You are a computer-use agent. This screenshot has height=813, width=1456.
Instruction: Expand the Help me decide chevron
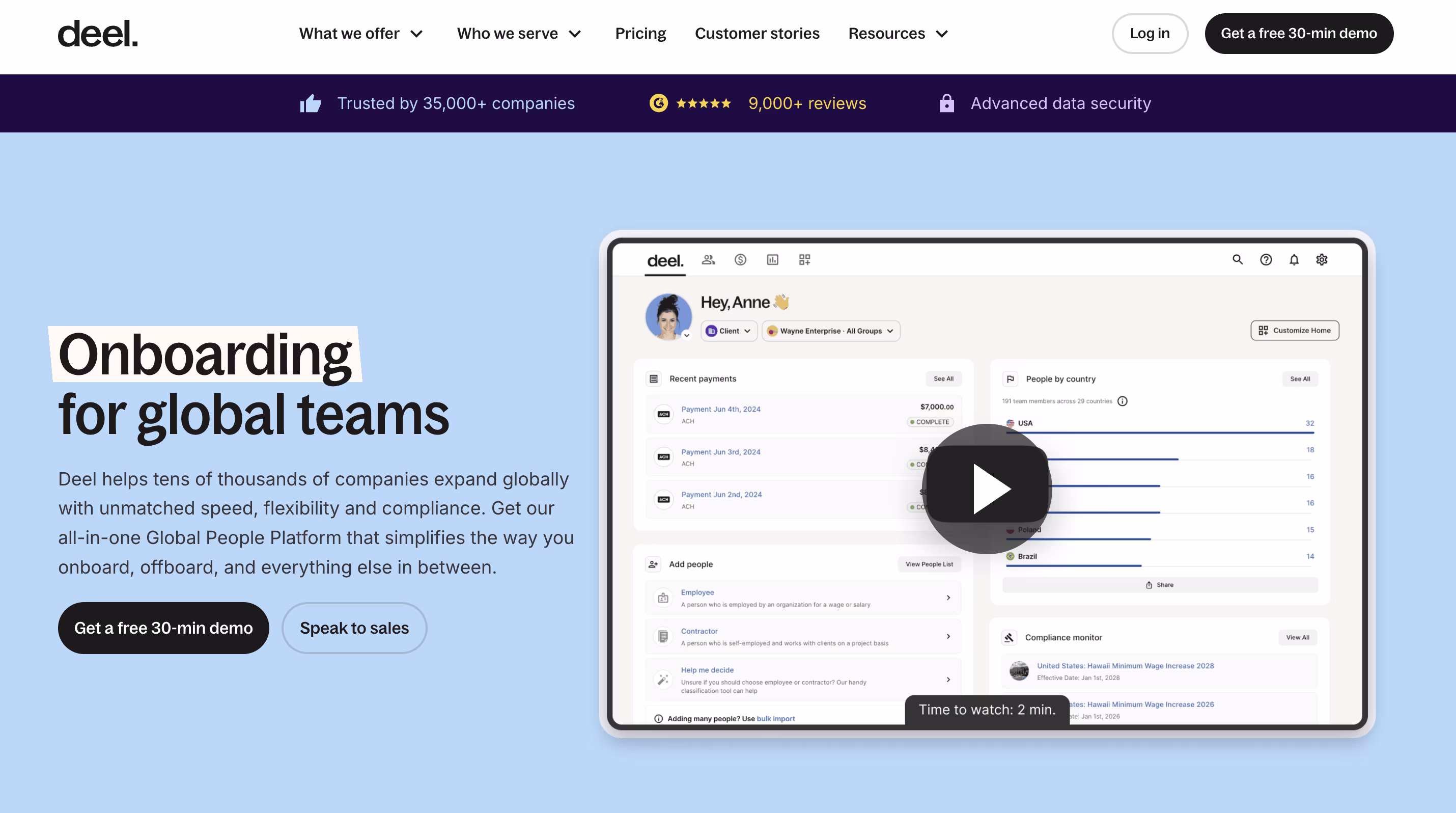pyautogui.click(x=948, y=680)
